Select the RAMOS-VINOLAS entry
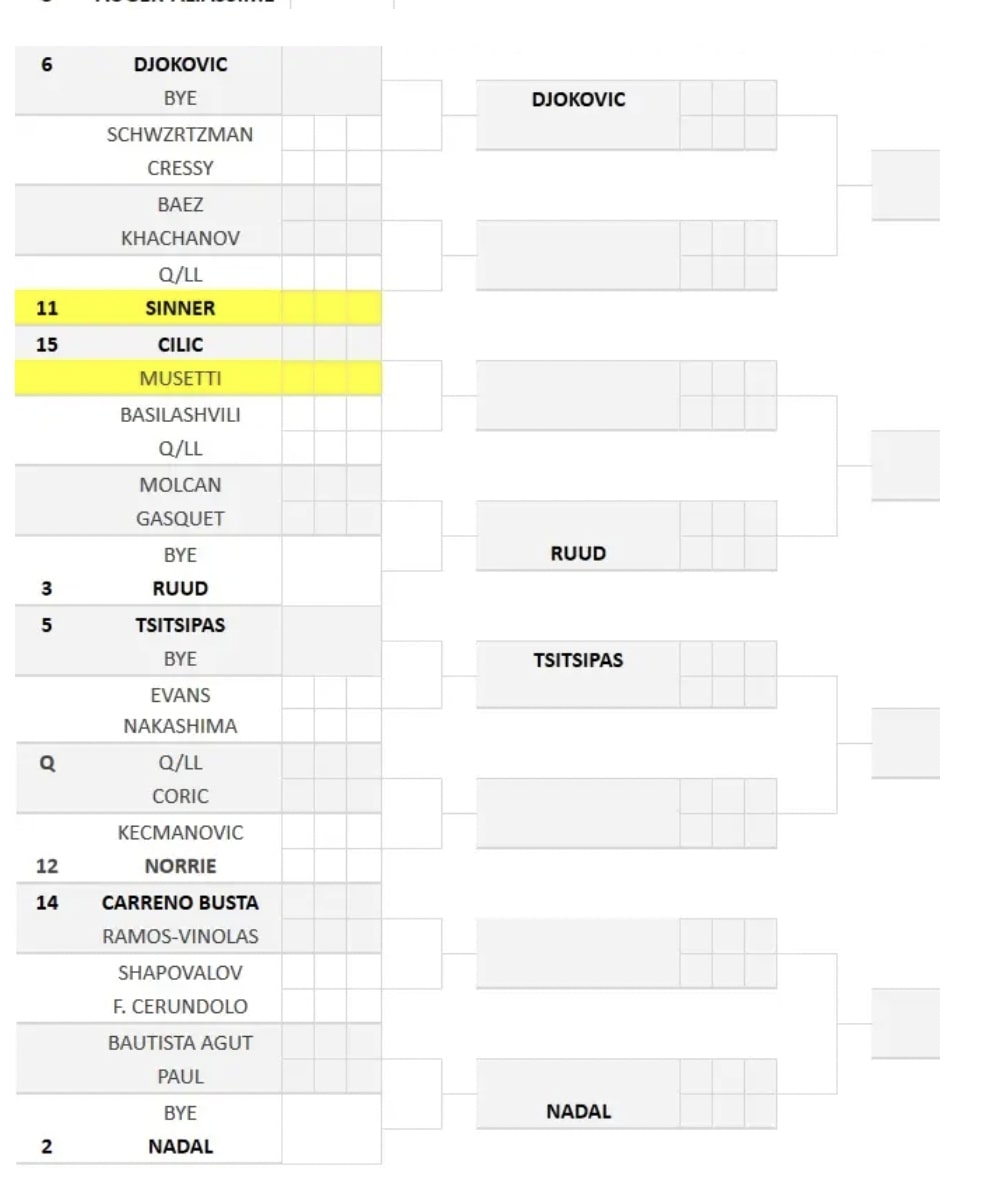 180,937
